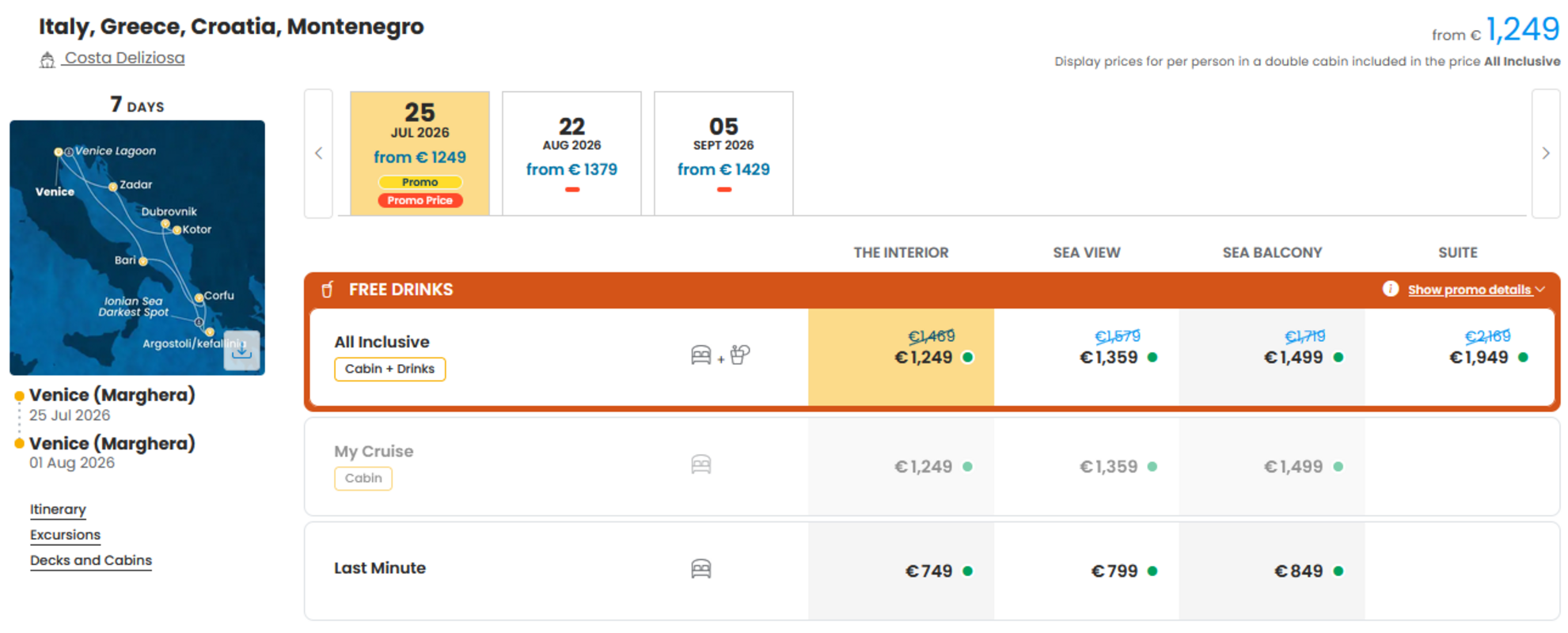Viewport: 1568px width, 633px height.
Task: Click the SEA VIEW column header
Action: pos(1086,252)
